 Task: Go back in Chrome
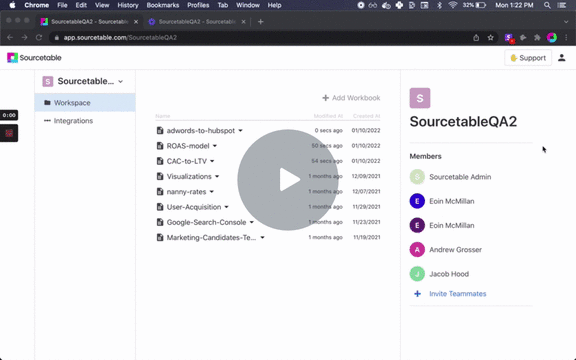click(x=10, y=37)
